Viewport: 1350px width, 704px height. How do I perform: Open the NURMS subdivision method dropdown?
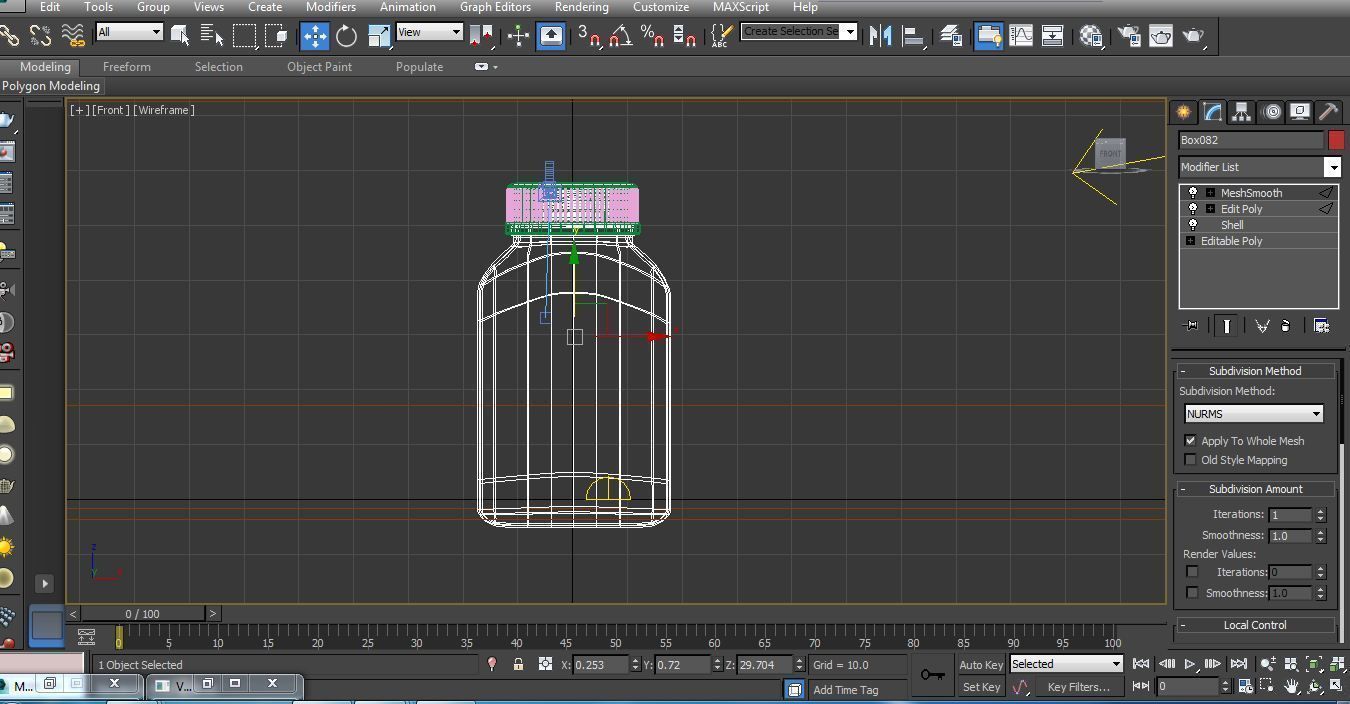1254,414
